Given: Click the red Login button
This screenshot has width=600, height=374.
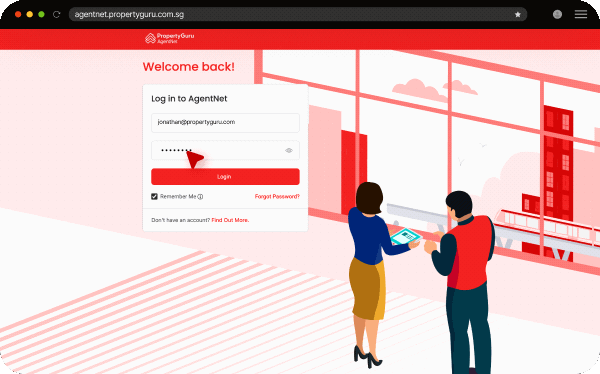Looking at the screenshot, I should point(225,176).
